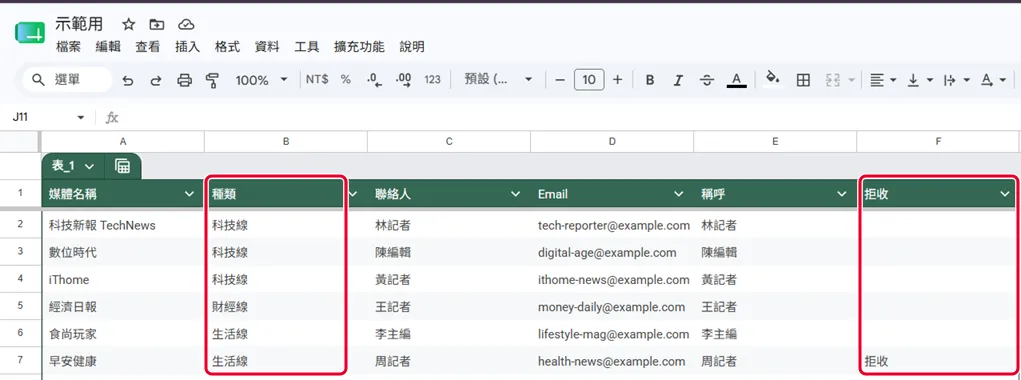
Task: Open horizontal align options
Action: [883, 80]
